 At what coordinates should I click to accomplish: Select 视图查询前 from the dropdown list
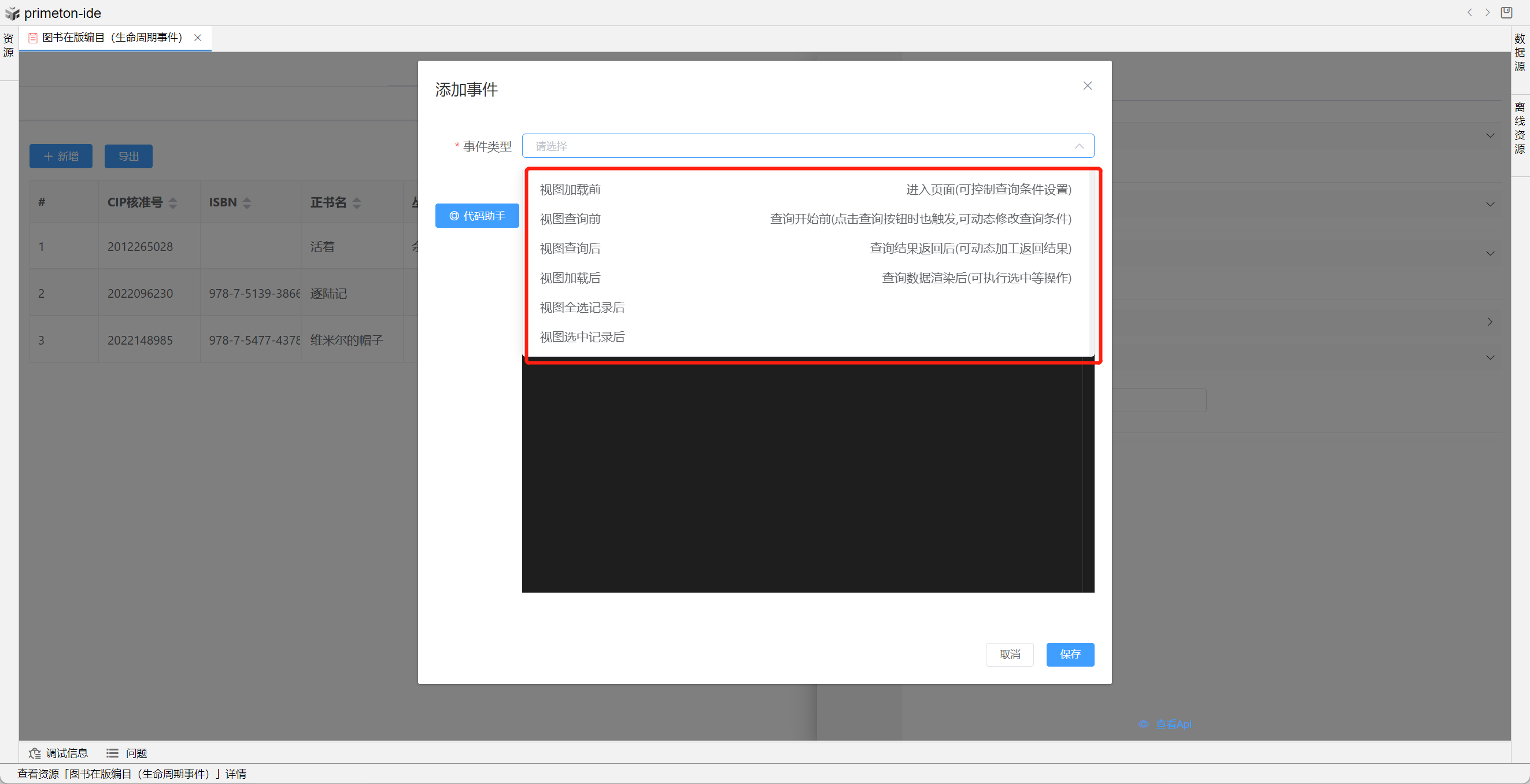[570, 219]
